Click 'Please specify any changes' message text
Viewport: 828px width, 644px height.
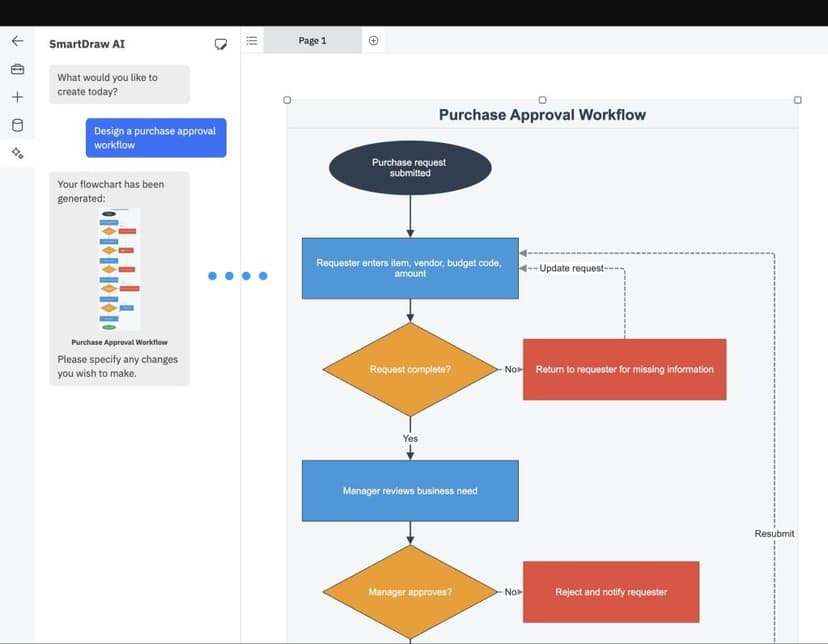click(118, 366)
